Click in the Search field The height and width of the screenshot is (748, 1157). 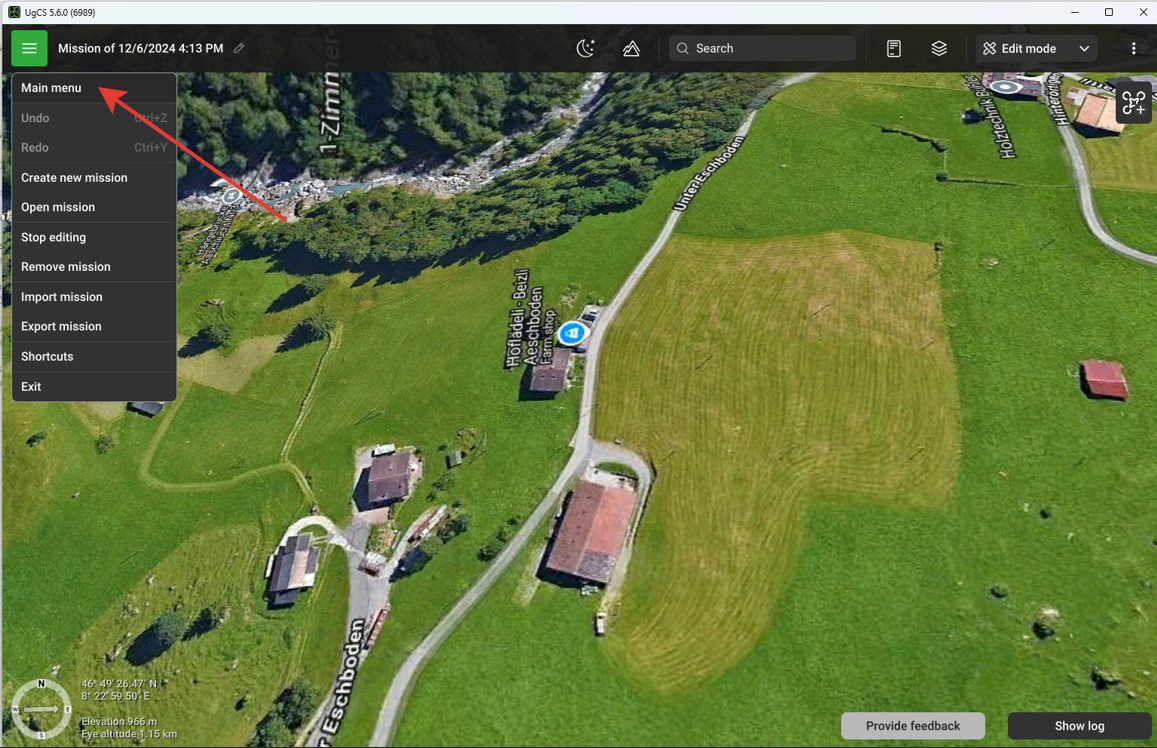point(762,49)
